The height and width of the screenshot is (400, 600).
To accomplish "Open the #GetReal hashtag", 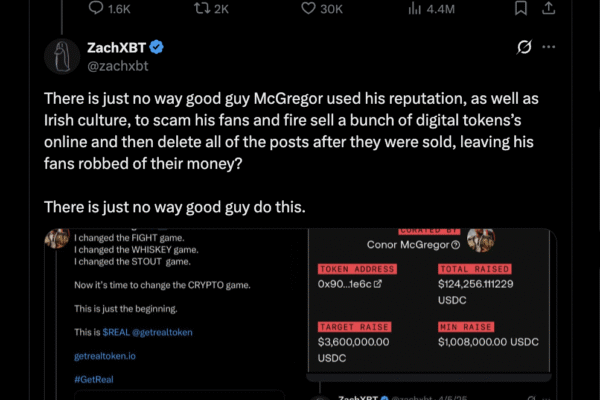I will click(x=94, y=379).
